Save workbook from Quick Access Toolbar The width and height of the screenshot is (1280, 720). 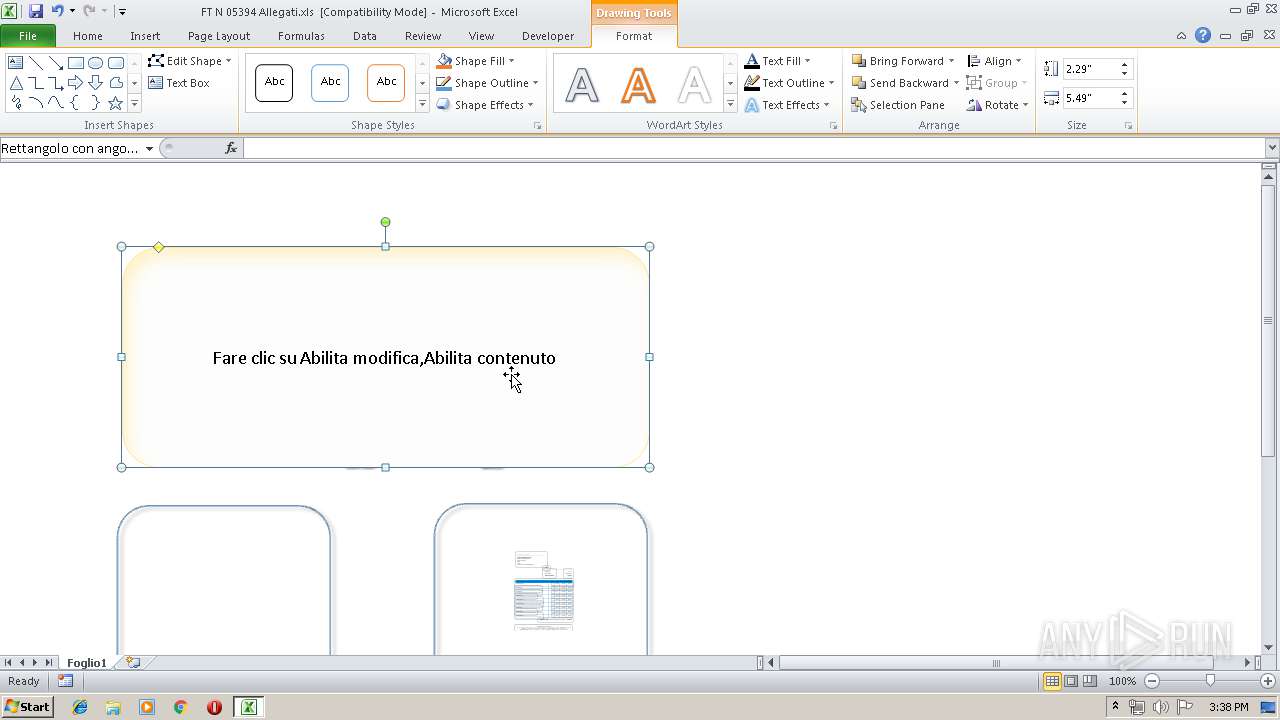point(36,11)
